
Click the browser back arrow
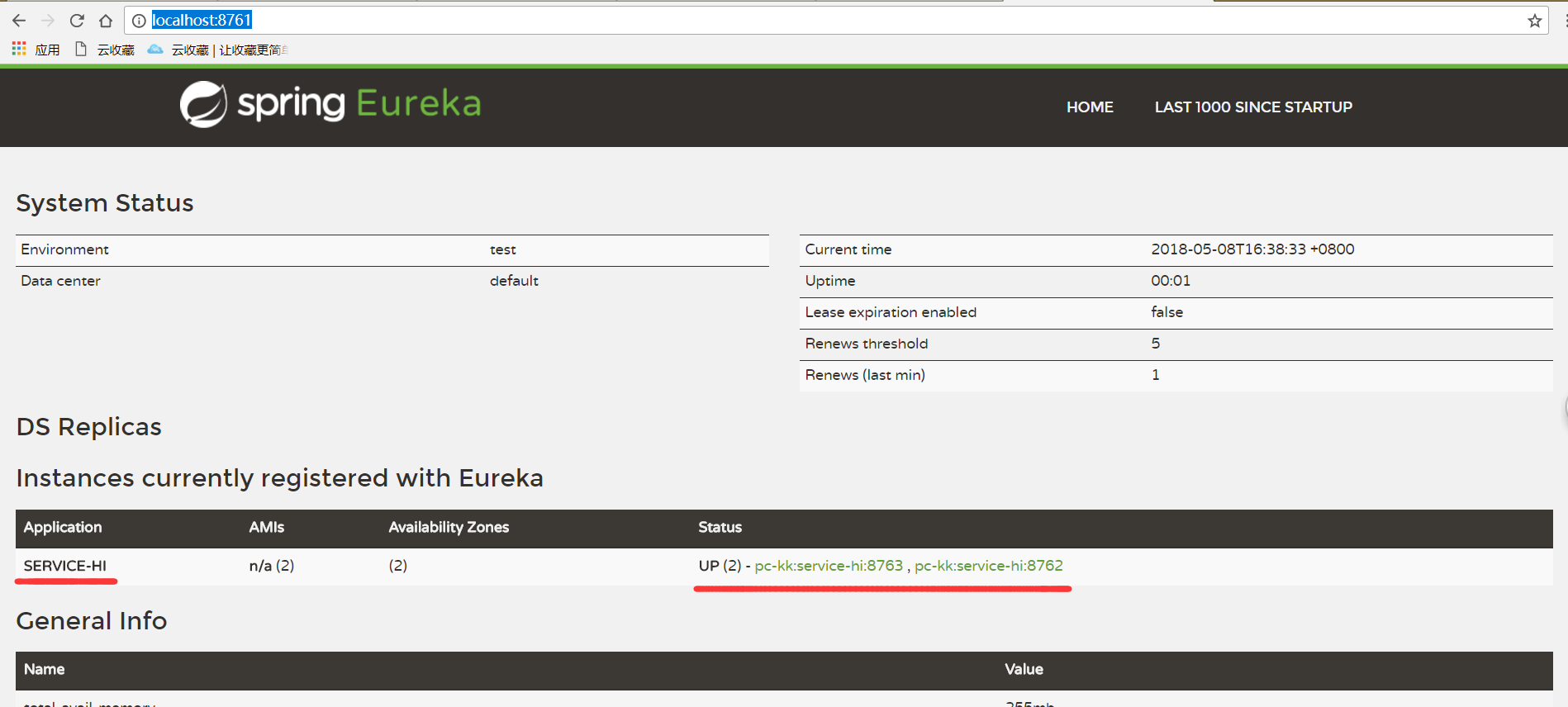19,21
